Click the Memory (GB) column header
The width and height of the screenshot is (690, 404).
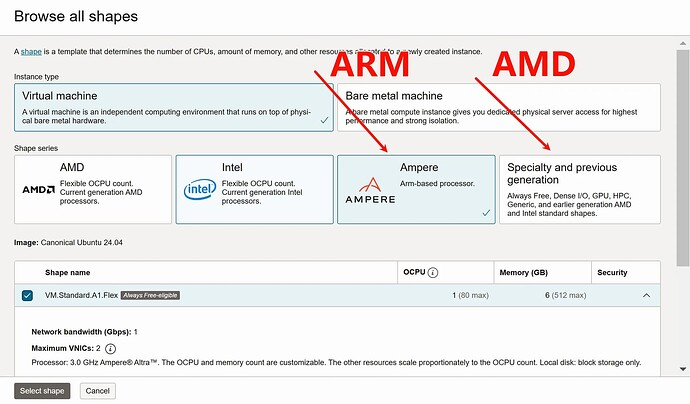click(524, 272)
